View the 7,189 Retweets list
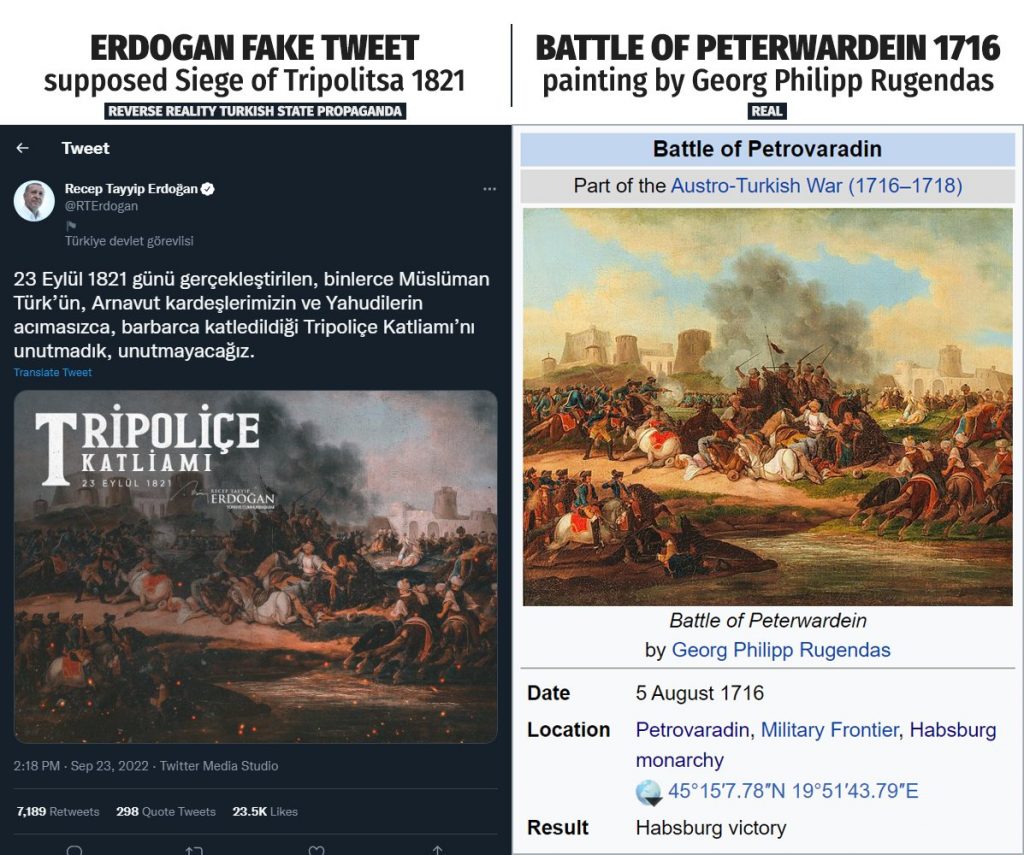1024x855 pixels. tap(58, 811)
